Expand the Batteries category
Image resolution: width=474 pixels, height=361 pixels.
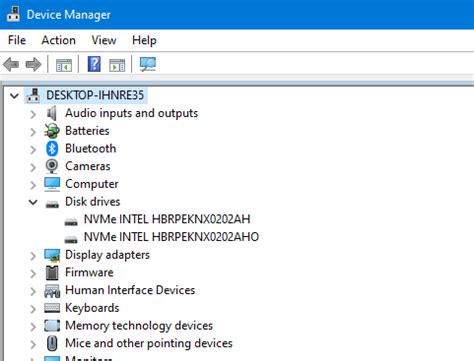point(33,132)
